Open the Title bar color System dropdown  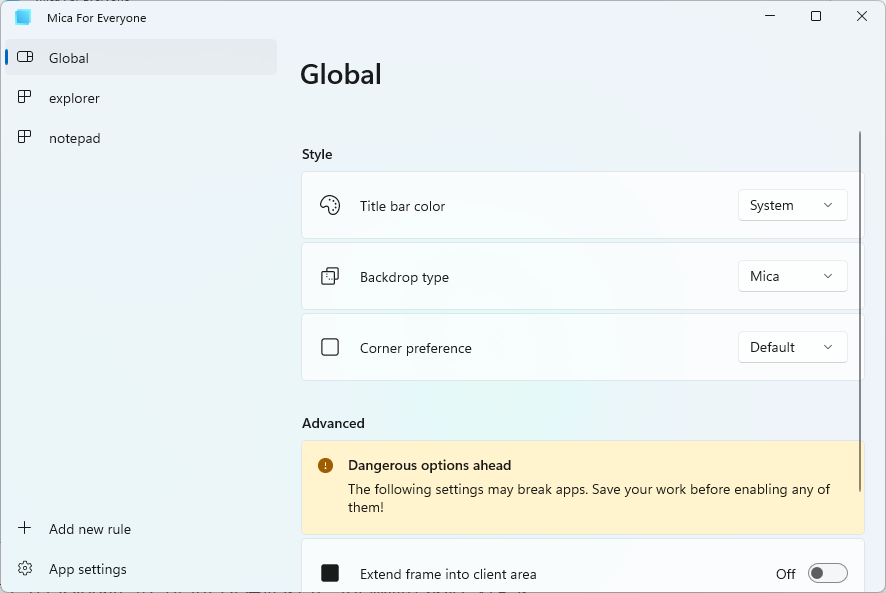[793, 205]
